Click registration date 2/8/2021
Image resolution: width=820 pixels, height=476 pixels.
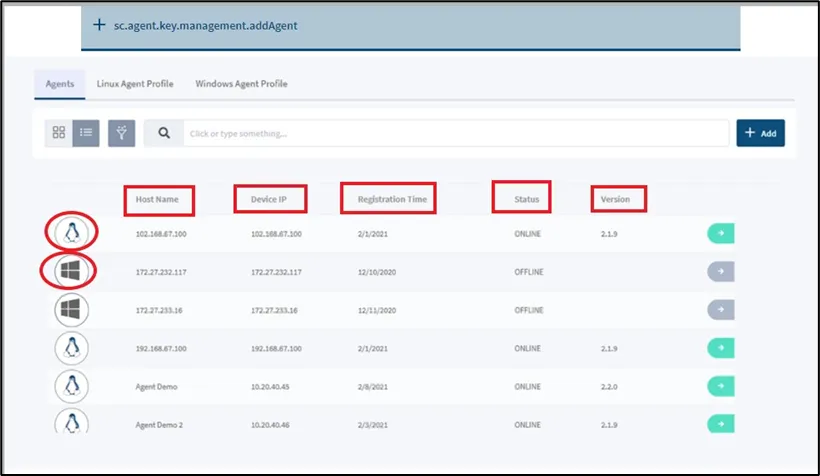coord(372,387)
